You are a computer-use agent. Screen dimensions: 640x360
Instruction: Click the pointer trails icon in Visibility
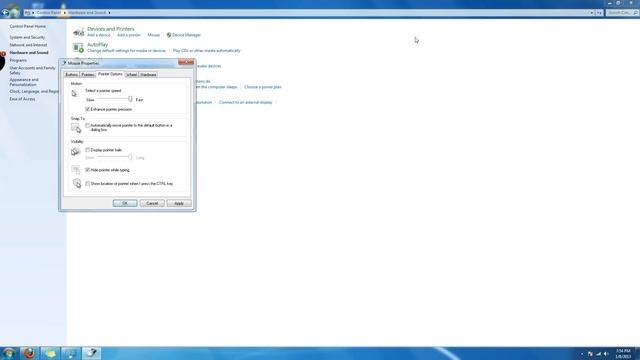pyautogui.click(x=76, y=152)
